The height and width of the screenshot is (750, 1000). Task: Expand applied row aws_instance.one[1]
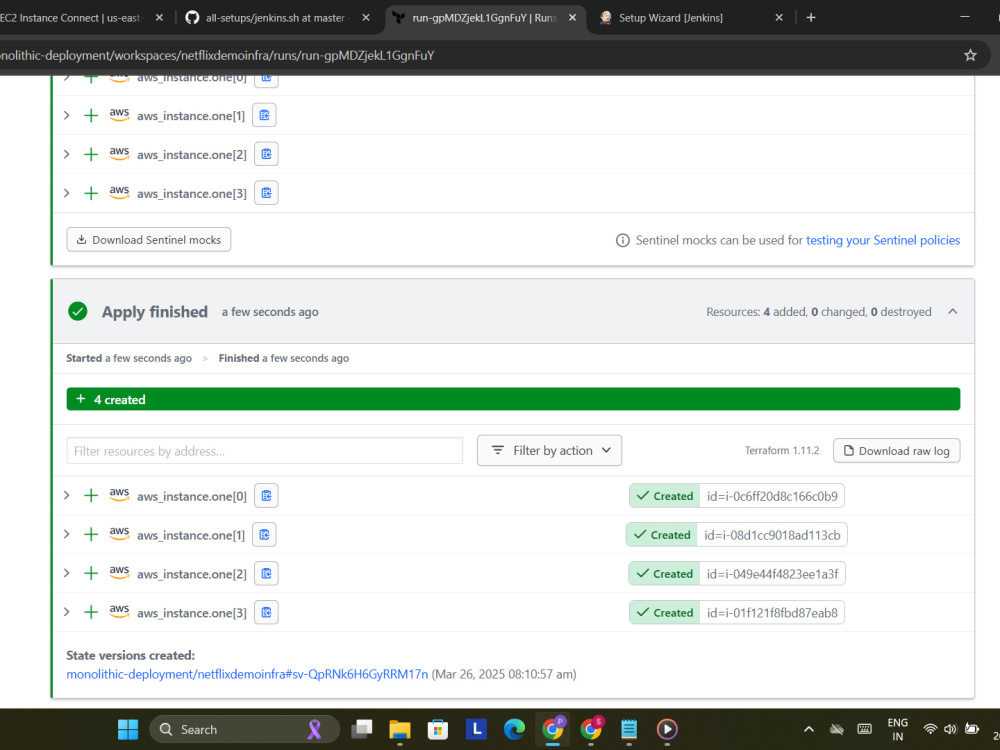[66, 534]
